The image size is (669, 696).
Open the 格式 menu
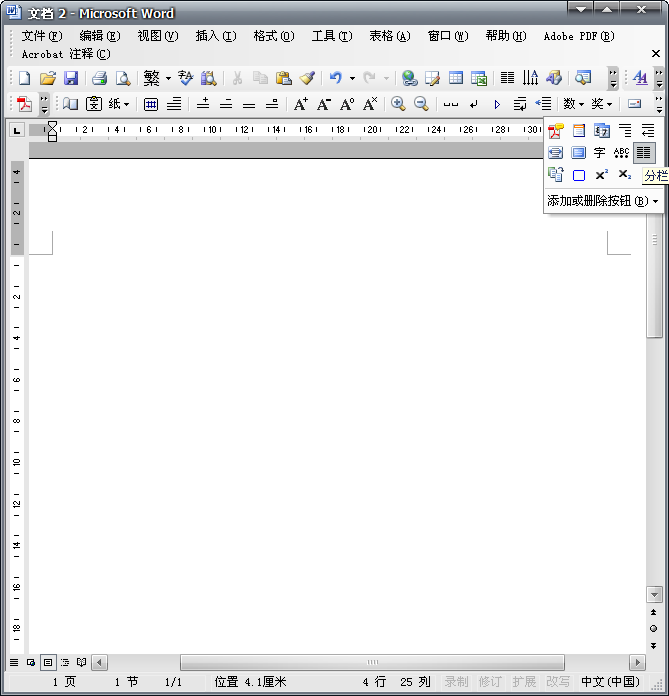(x=273, y=36)
